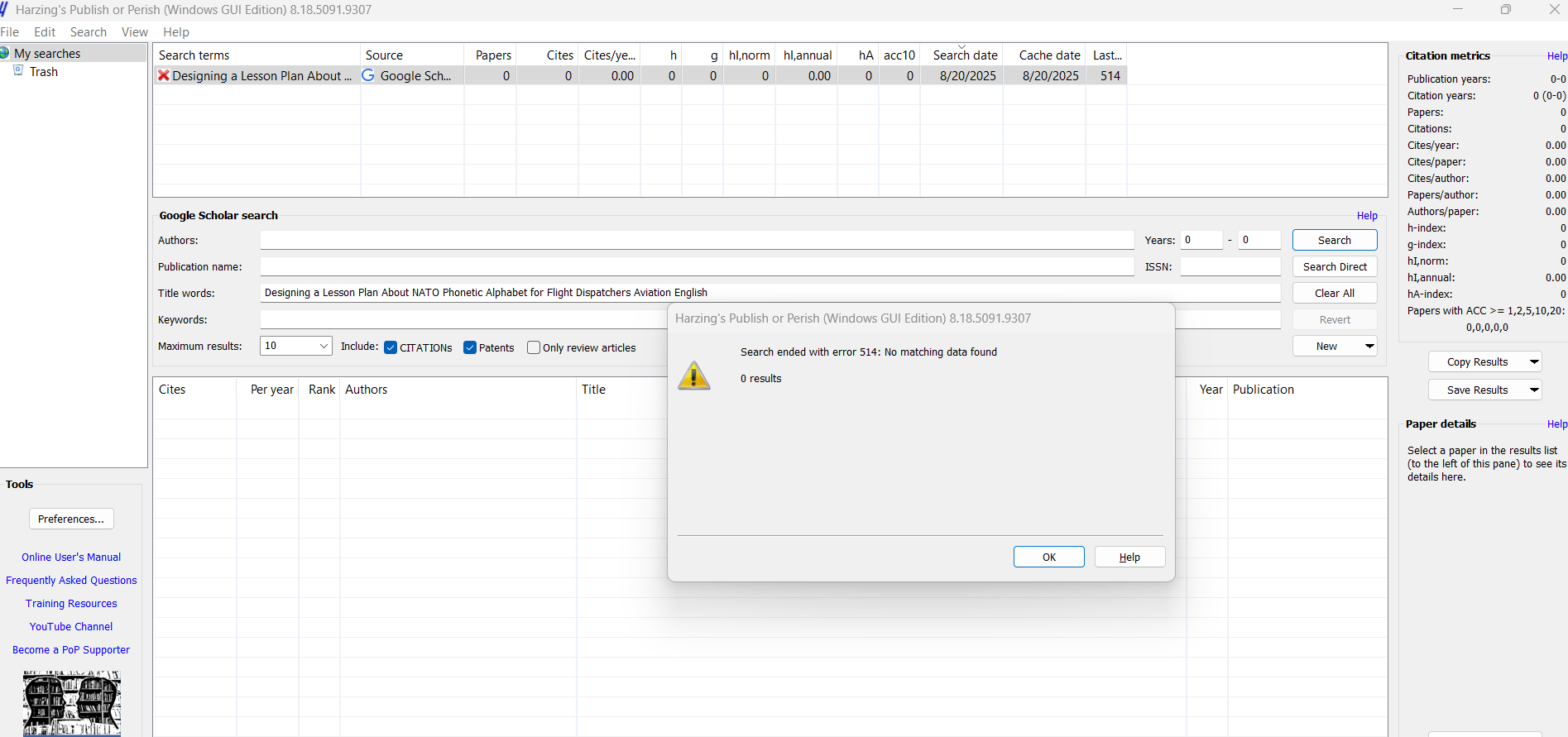The image size is (1568, 737).
Task: Click the end year input field
Action: click(x=1259, y=240)
